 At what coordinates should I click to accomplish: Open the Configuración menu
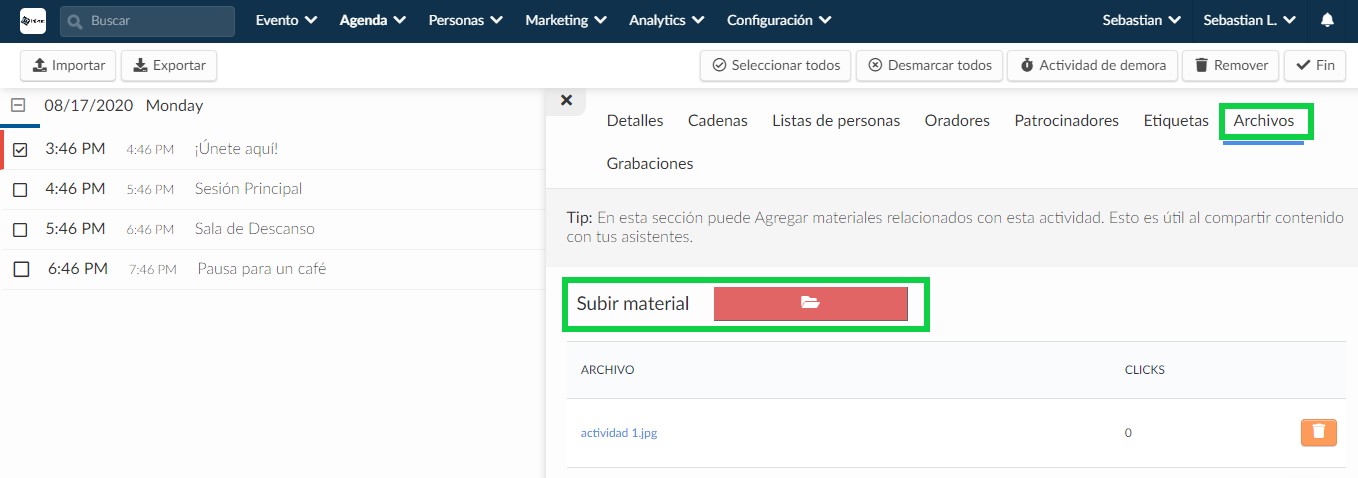click(779, 20)
